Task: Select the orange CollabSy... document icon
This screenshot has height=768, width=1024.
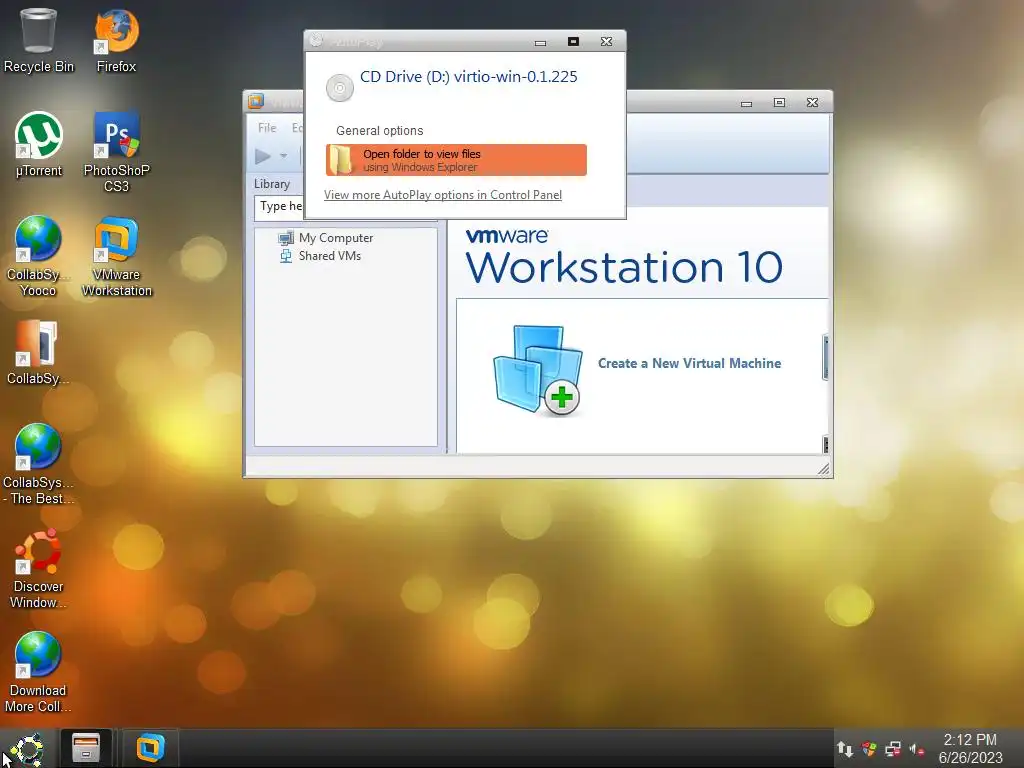Action: click(38, 353)
